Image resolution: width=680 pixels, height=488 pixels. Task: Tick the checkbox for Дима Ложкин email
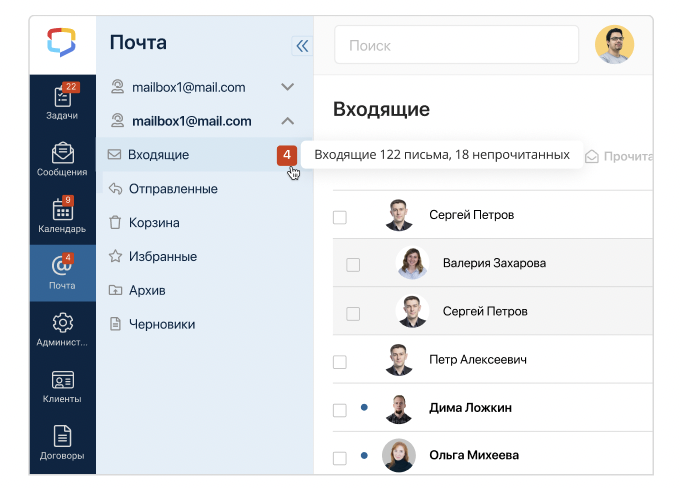pos(340,410)
